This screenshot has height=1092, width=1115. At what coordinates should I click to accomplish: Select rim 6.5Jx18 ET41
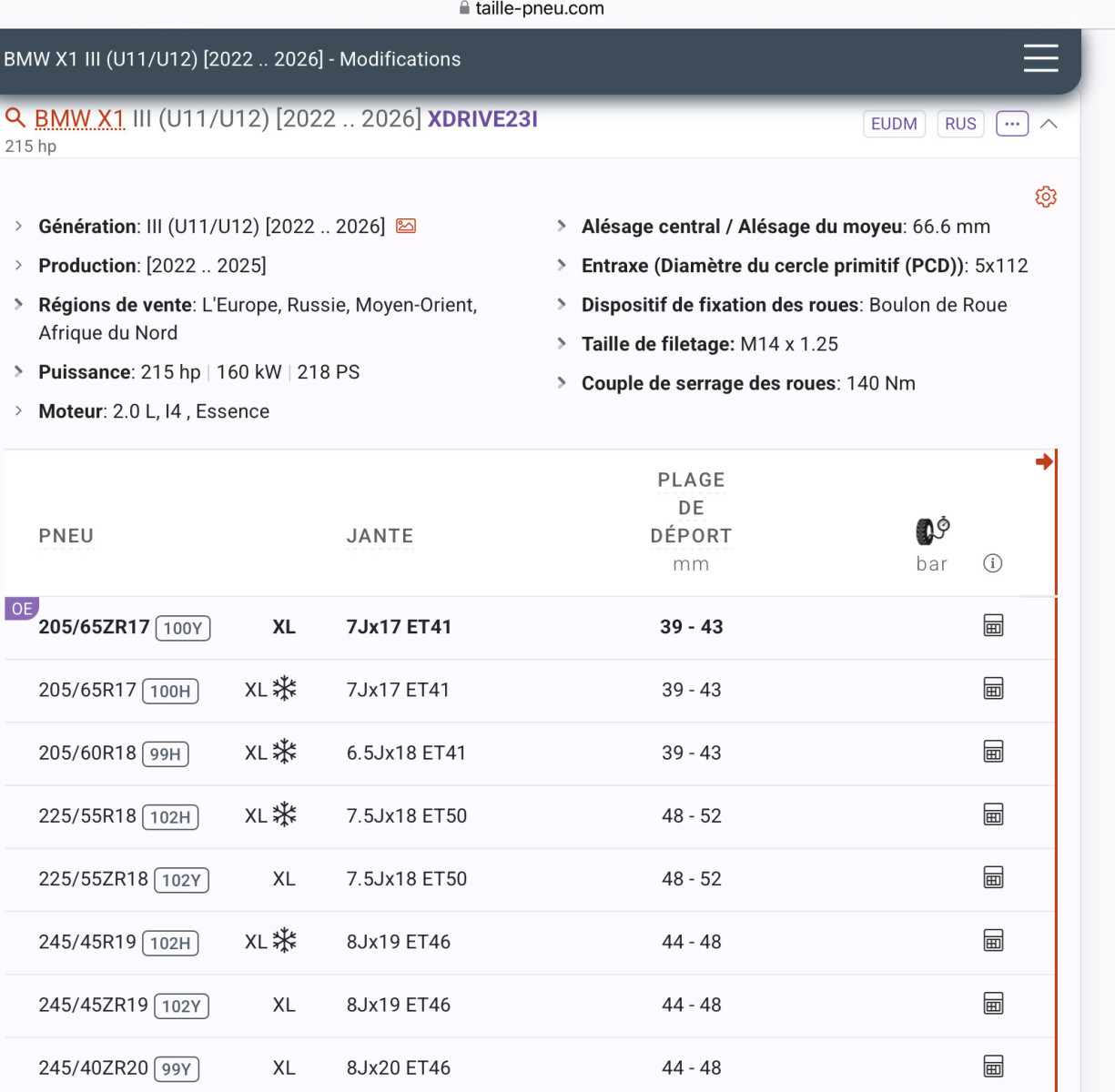406,753
